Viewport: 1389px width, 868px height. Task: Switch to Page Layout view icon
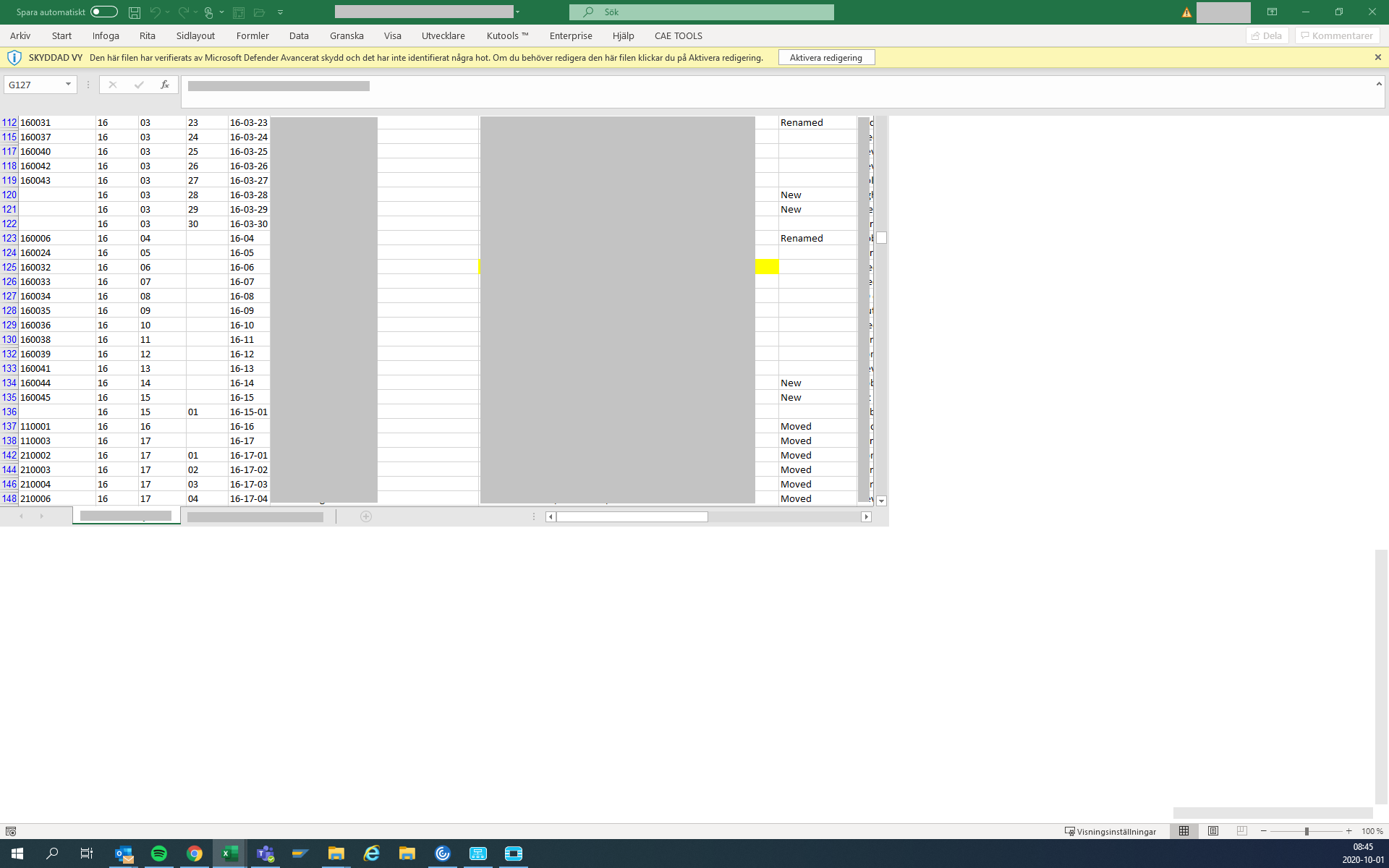point(1213,831)
